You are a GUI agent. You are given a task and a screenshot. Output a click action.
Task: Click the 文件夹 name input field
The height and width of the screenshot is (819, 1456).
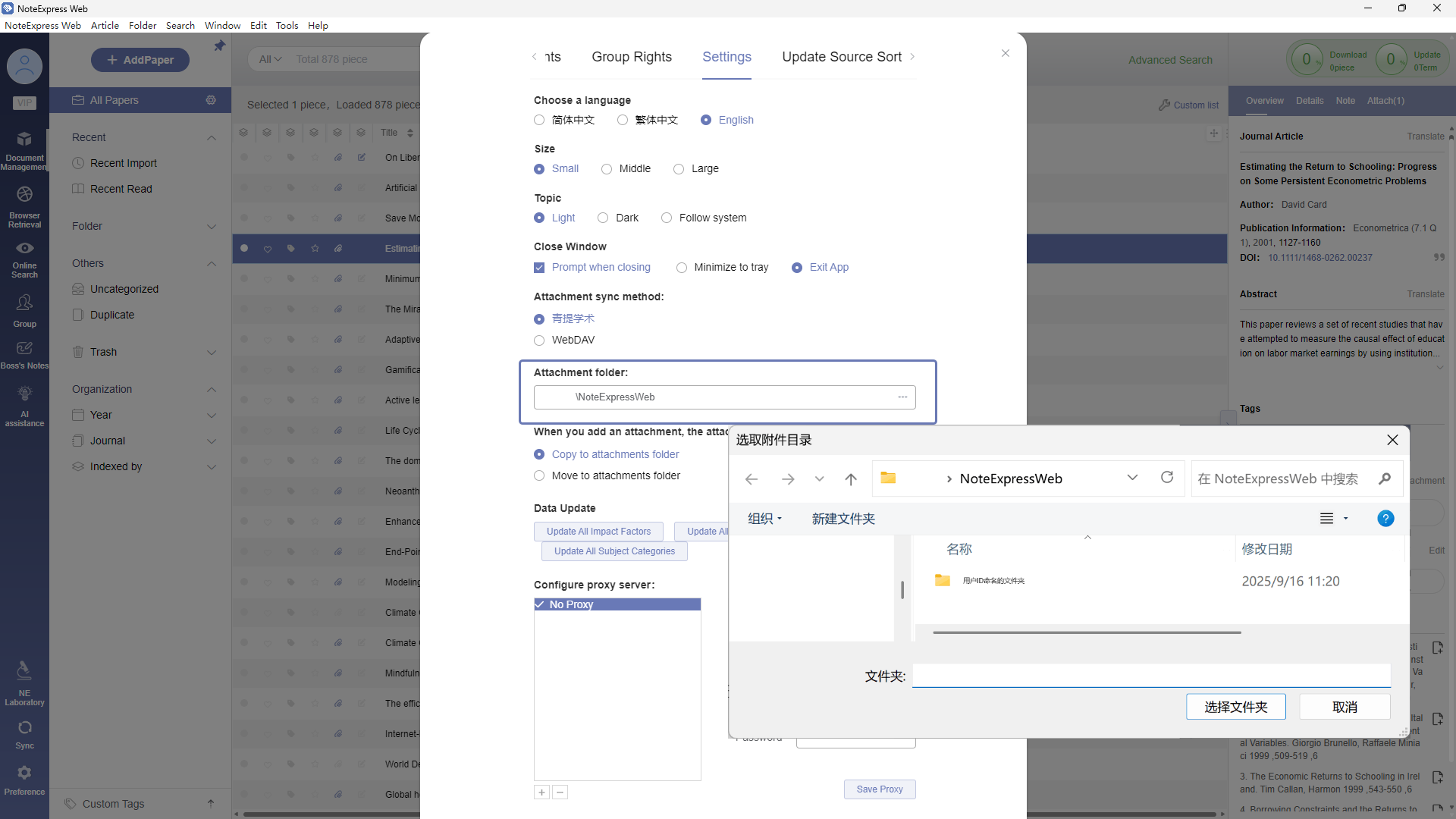(x=1150, y=676)
